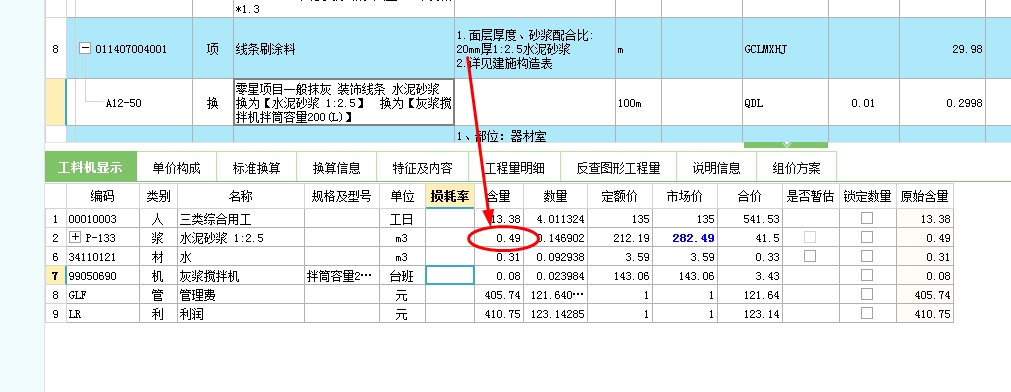Select code cell 99050690
This screenshot has height=392, width=1011.
(103, 276)
